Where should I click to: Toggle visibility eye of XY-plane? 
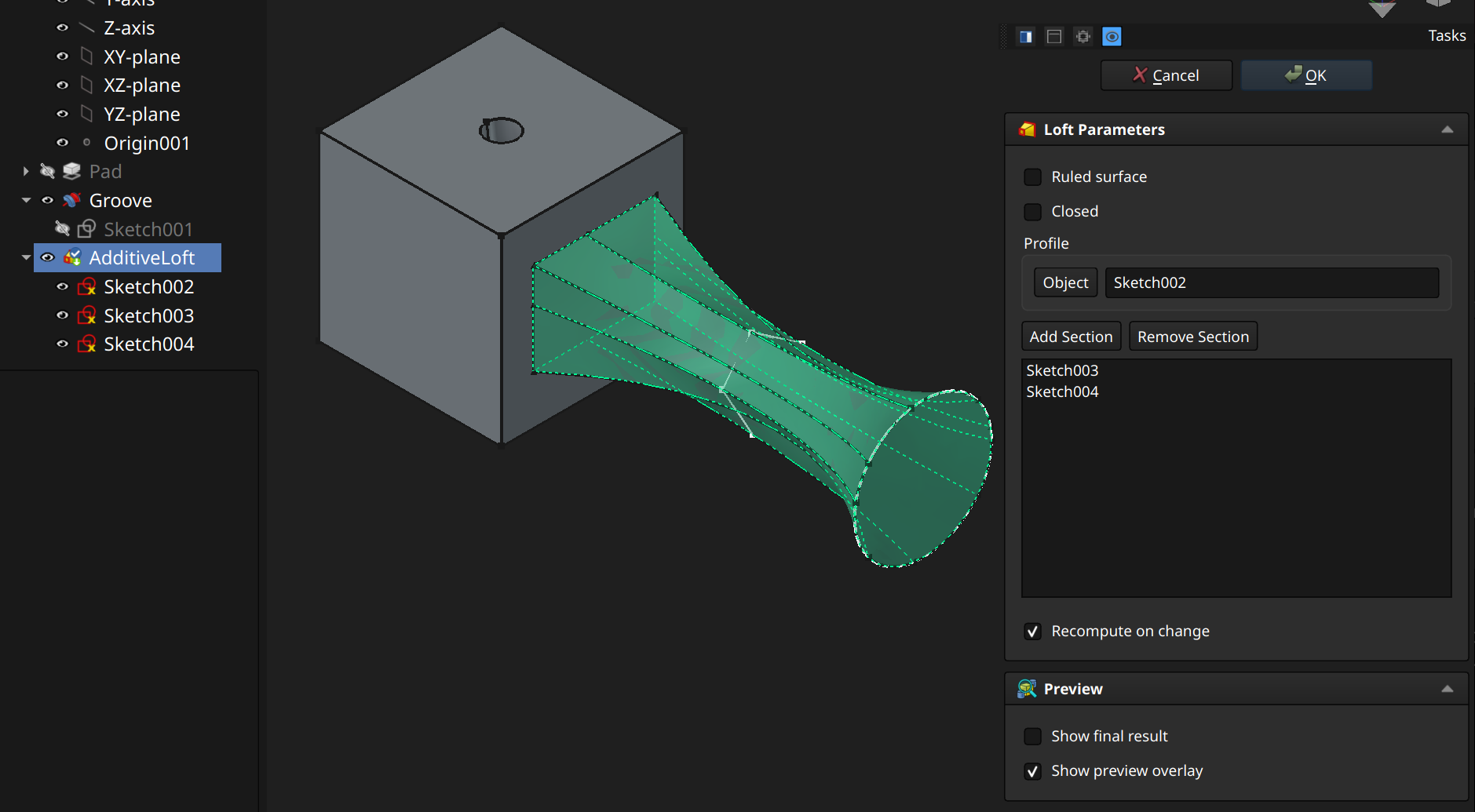tap(63, 56)
